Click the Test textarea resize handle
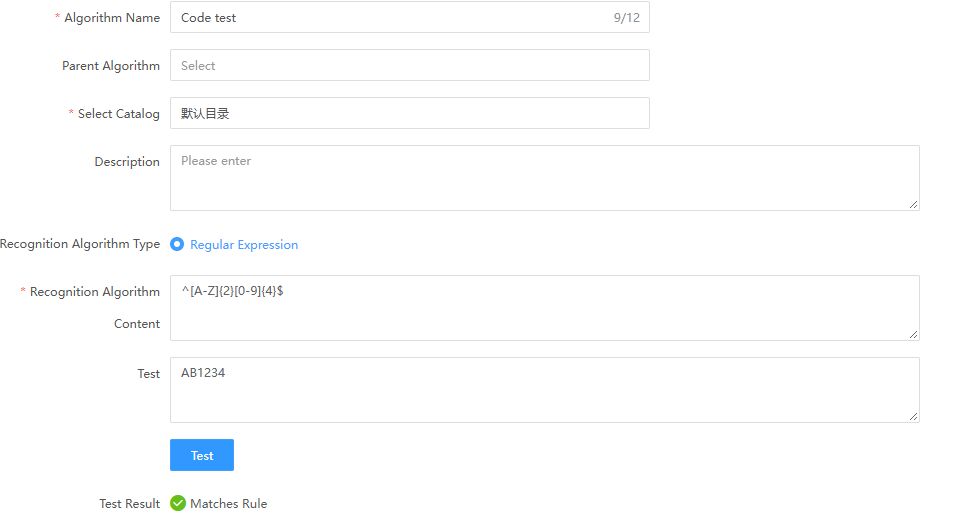This screenshot has width=960, height=530. tap(913, 416)
